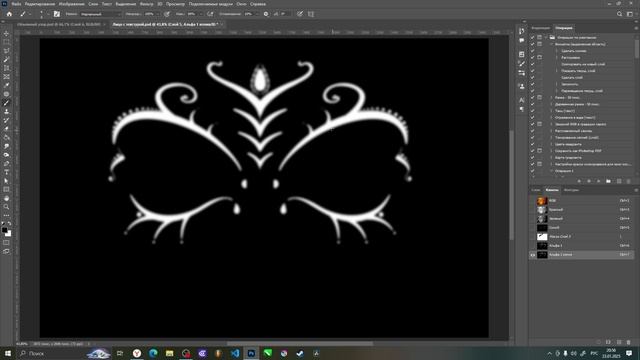640x360 pixels.
Task: Open the Фильтр menu
Action: click(147, 4)
